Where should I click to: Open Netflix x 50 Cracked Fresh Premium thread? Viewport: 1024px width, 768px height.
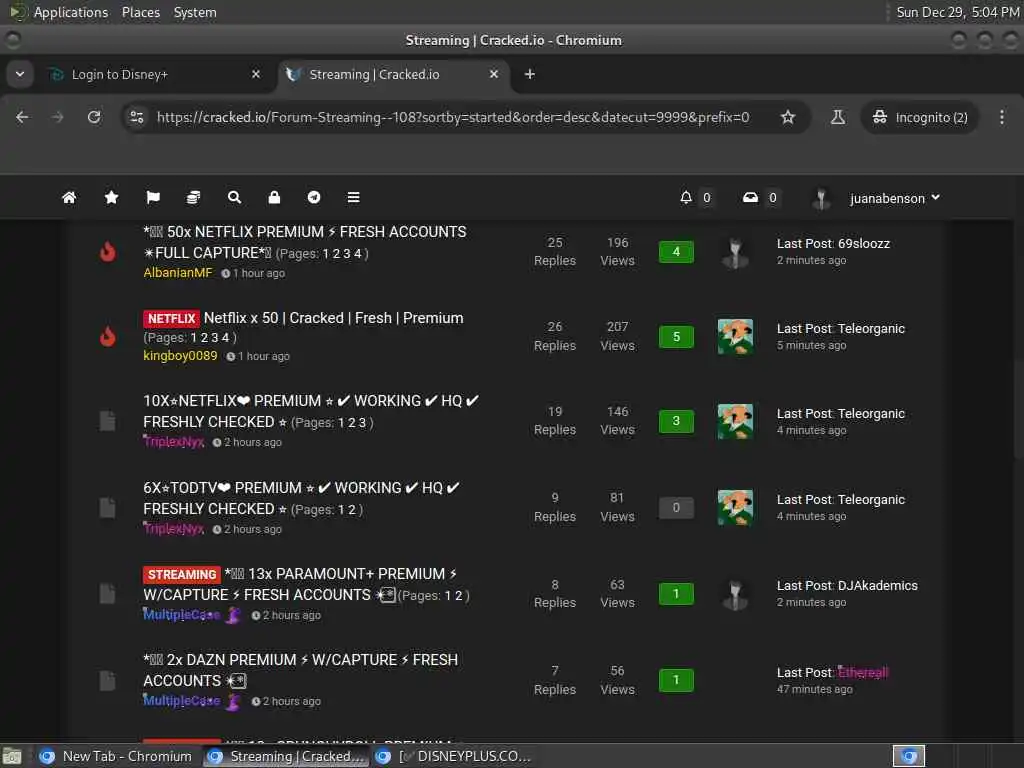click(x=333, y=318)
